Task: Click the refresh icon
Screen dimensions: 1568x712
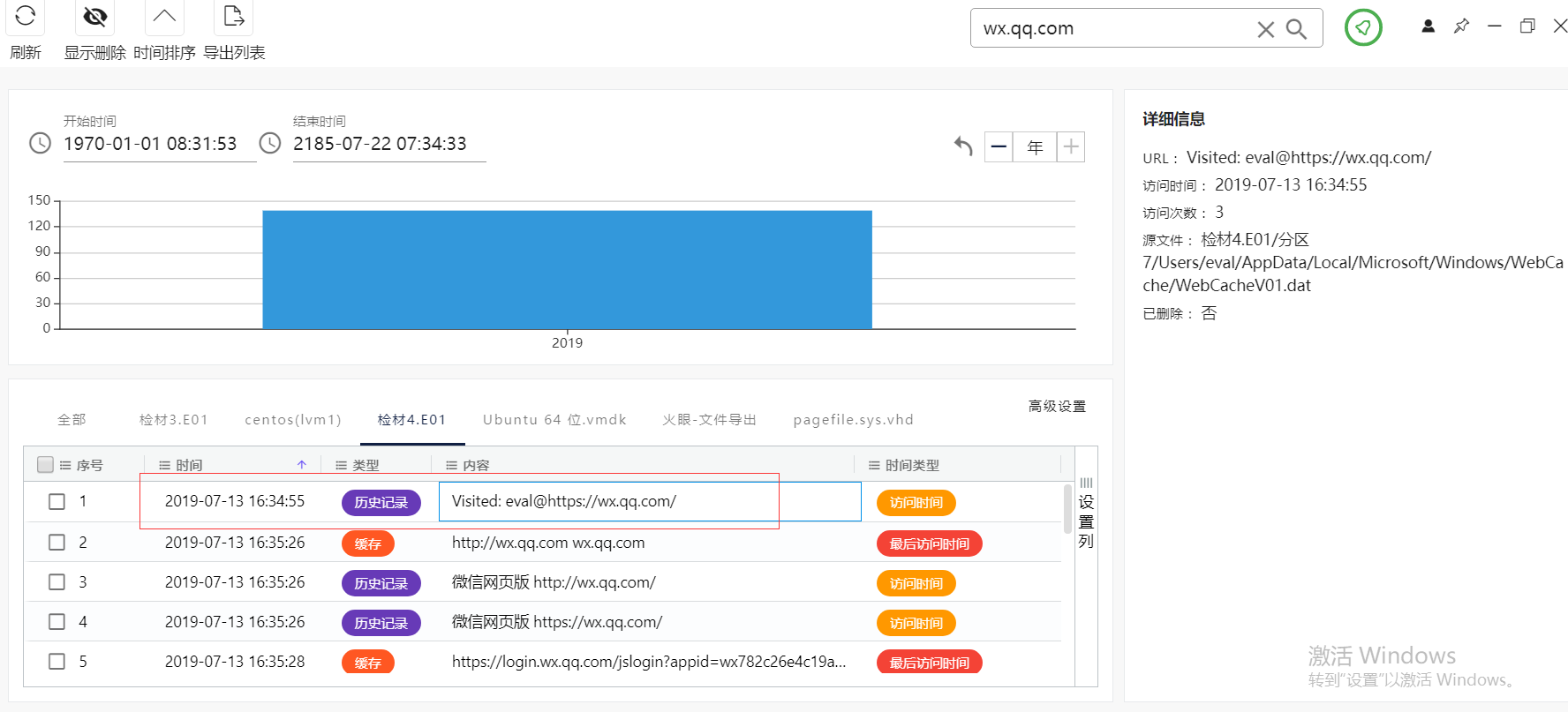Action: (x=26, y=15)
